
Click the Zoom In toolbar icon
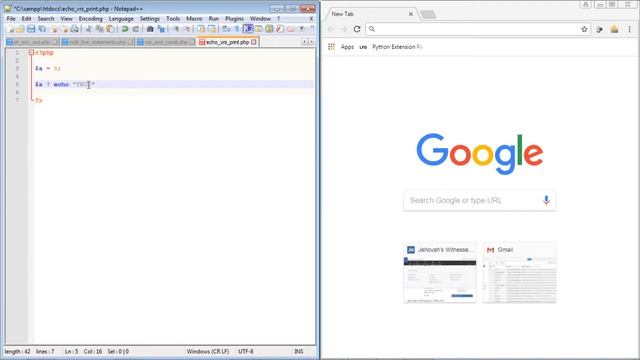pyautogui.click(x=176, y=29)
